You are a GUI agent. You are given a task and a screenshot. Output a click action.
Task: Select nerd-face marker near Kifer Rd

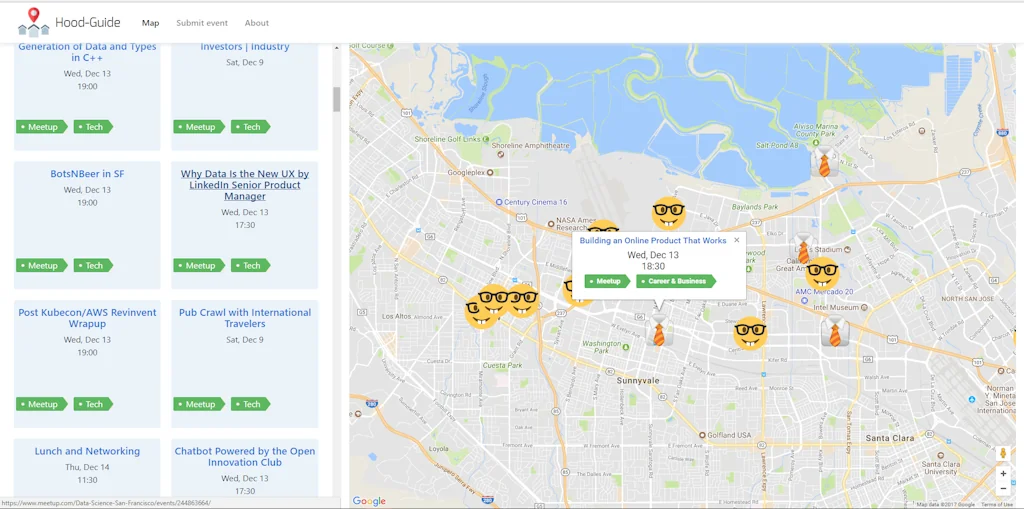point(750,333)
